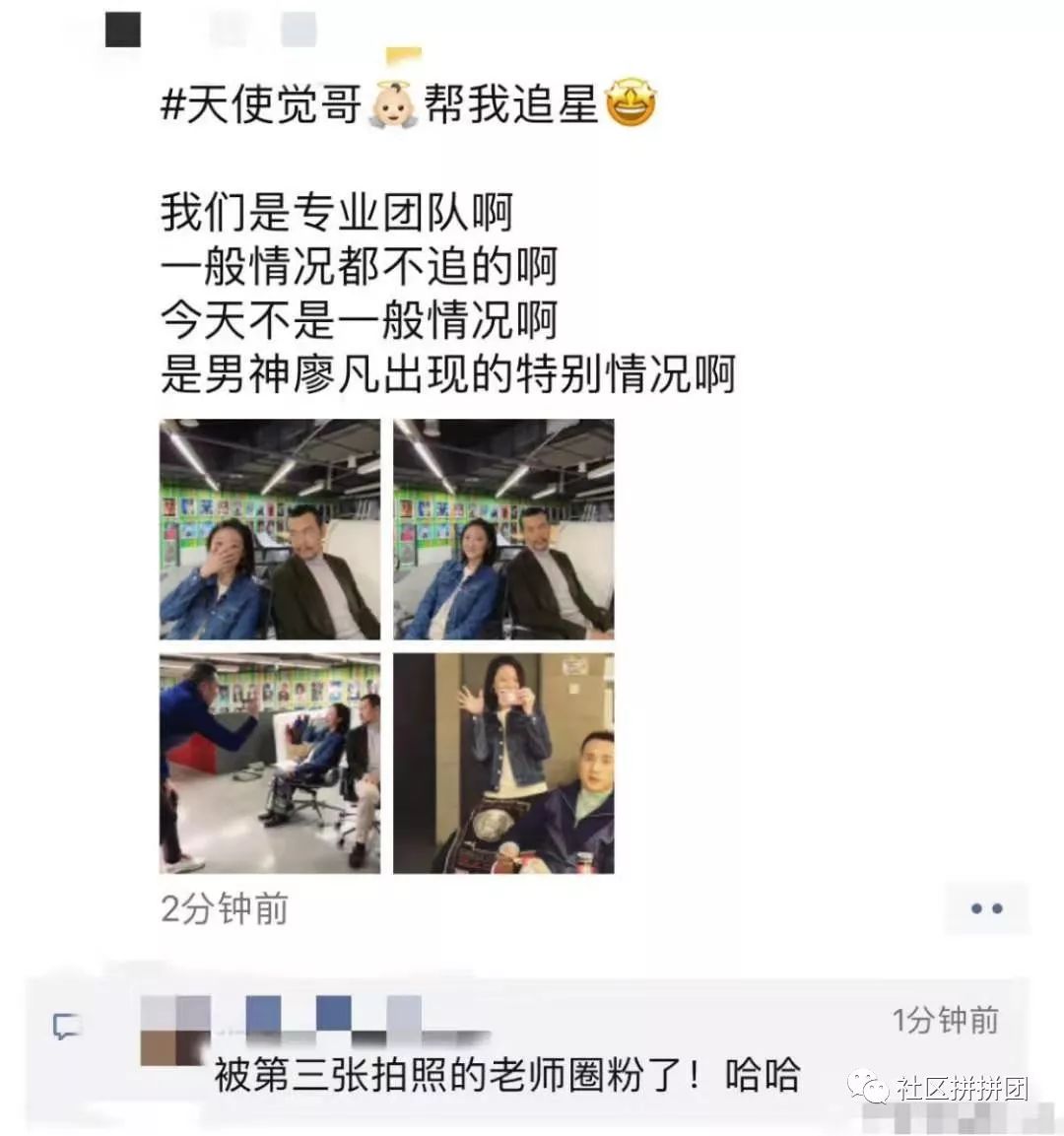The height and width of the screenshot is (1136, 1064).
Task: View third photo of the crouching photographer
Action: 269,763
